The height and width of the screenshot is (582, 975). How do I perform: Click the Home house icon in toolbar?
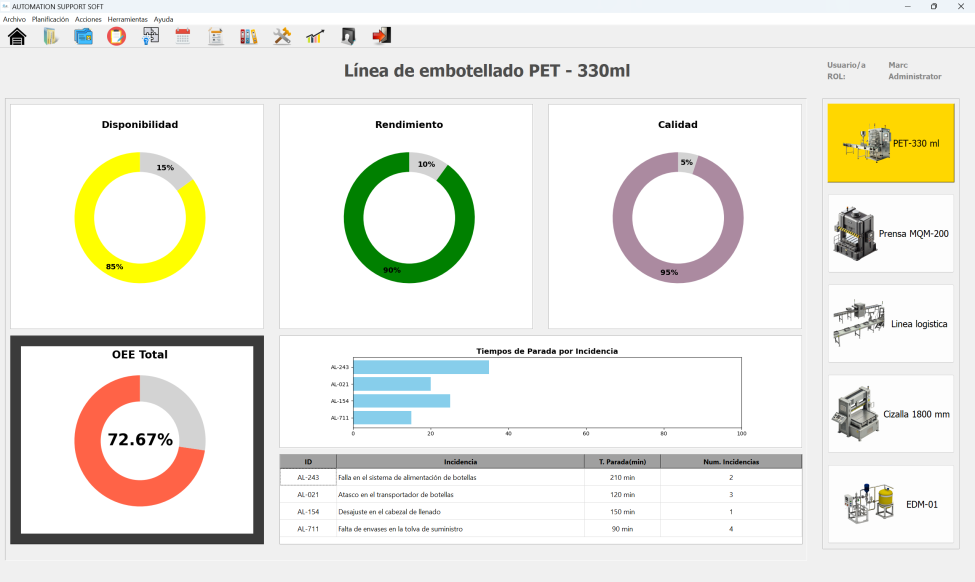point(17,37)
